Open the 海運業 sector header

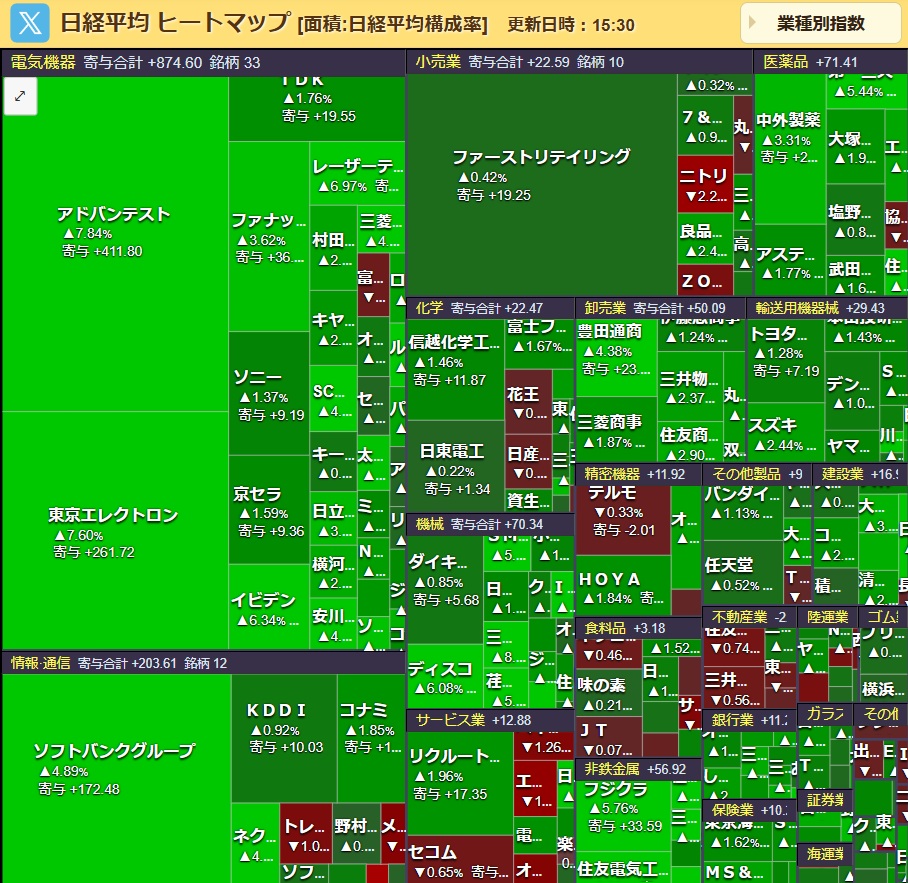[825, 854]
